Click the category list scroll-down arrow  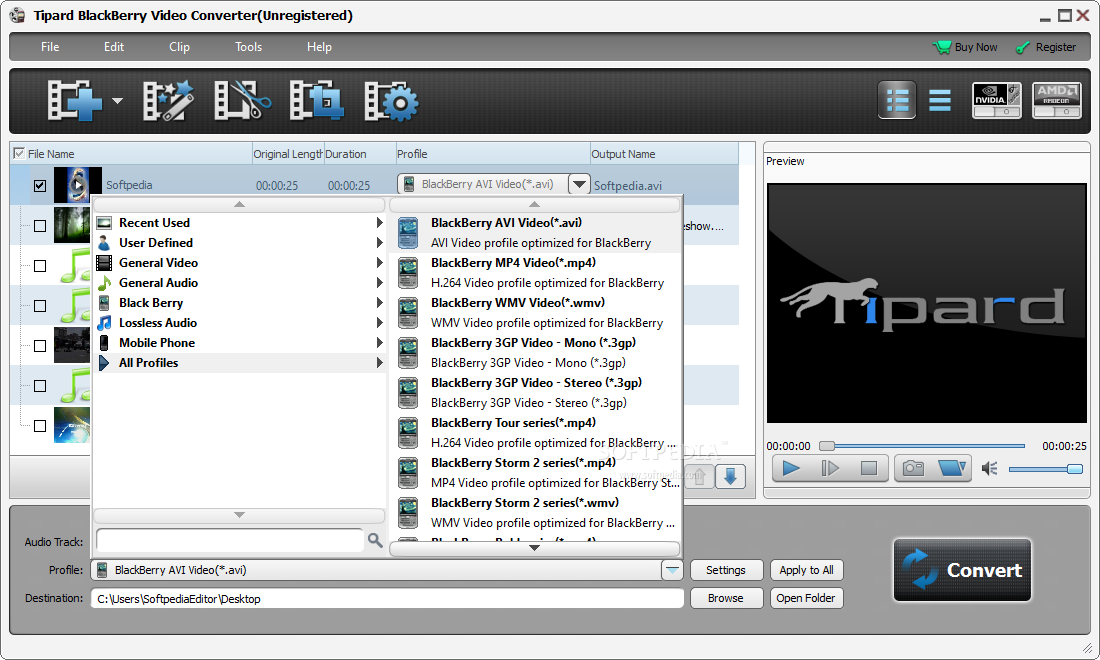point(239,515)
